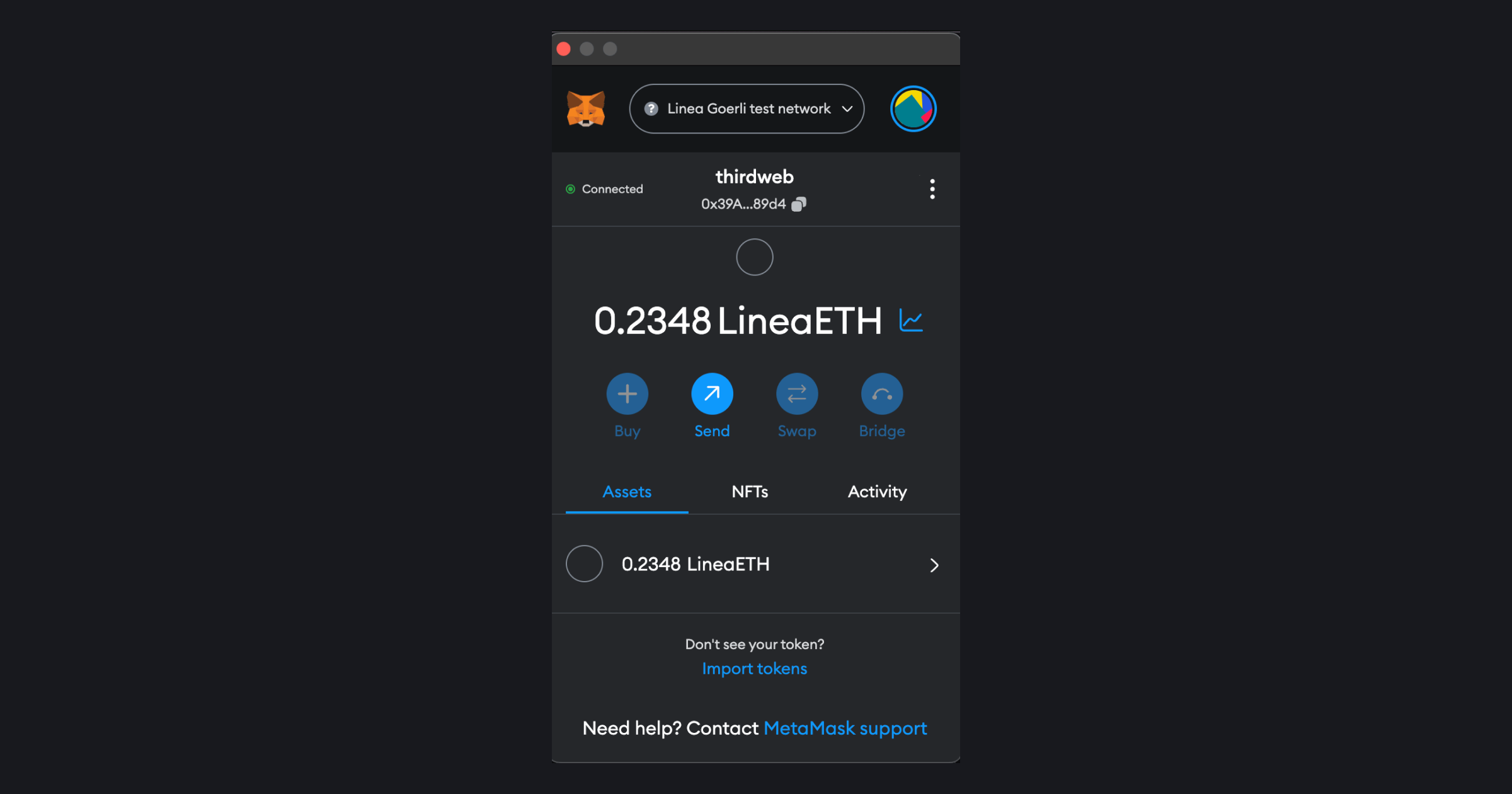Copy the 0x39A...89d4 address
The width and height of the screenshot is (1512, 794).
coord(799,204)
